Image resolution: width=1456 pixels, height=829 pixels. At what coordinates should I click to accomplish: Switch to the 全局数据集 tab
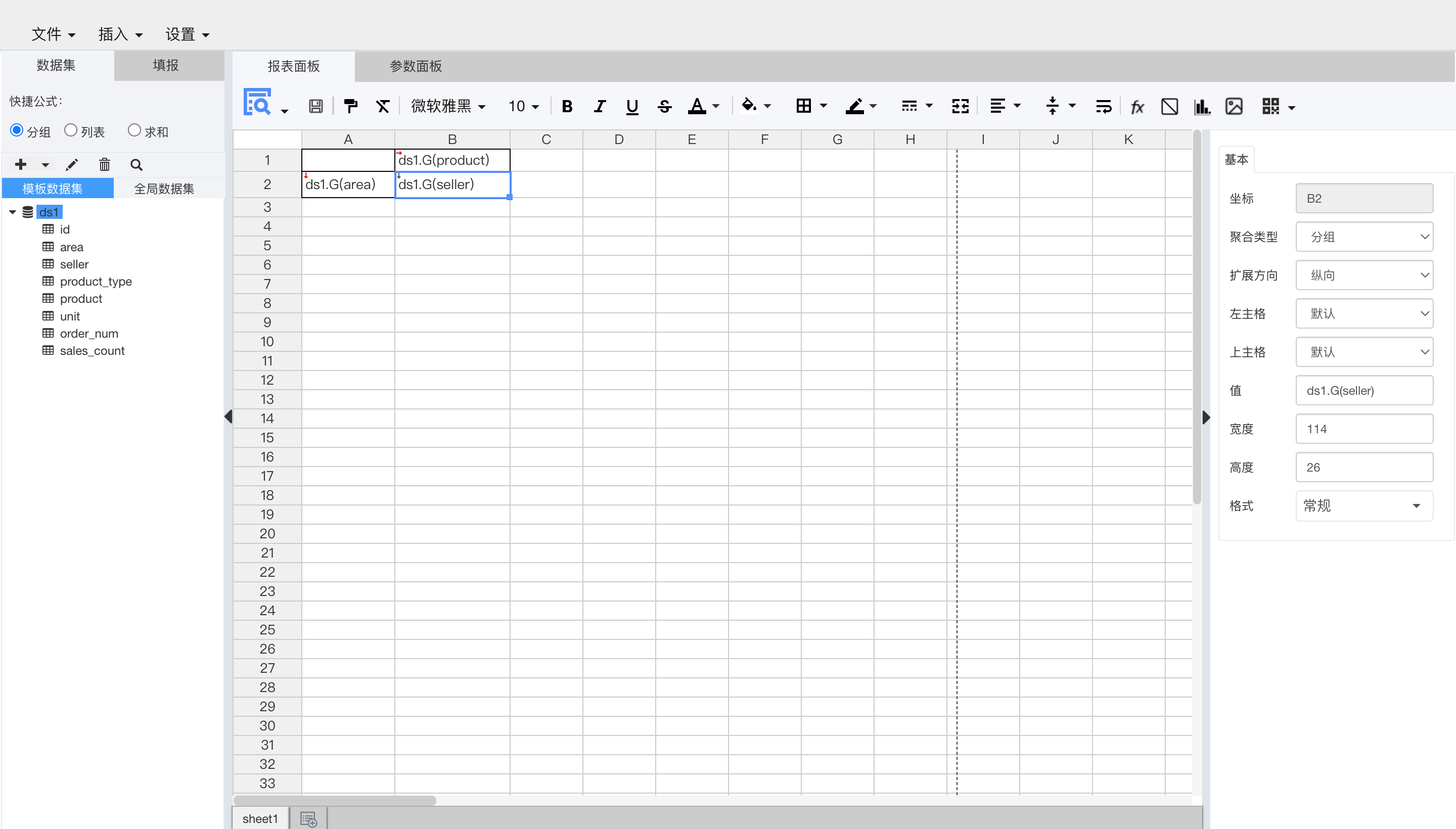164,189
